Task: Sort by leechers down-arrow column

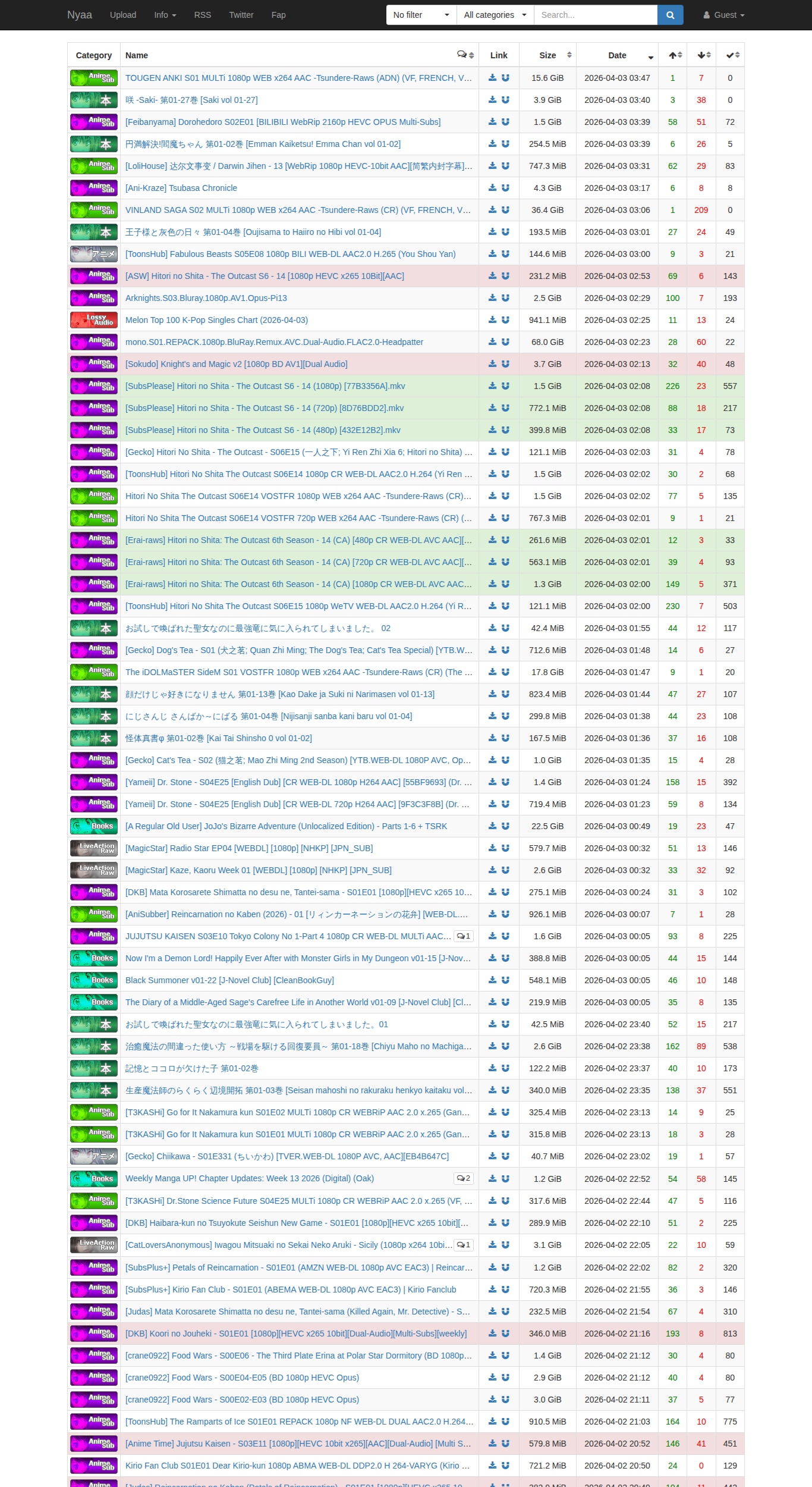Action: tap(701, 55)
